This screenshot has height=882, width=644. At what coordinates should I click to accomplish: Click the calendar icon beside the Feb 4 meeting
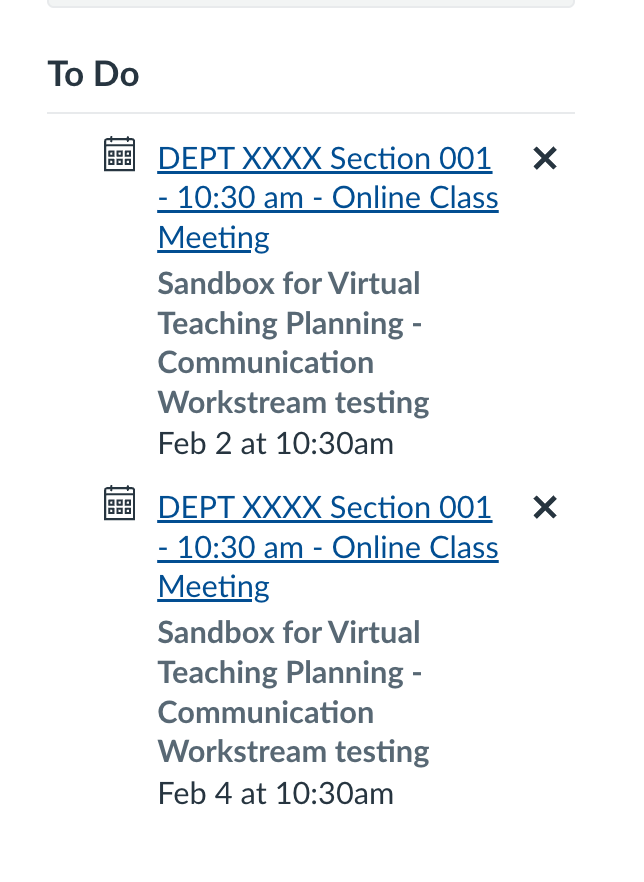pyautogui.click(x=120, y=503)
